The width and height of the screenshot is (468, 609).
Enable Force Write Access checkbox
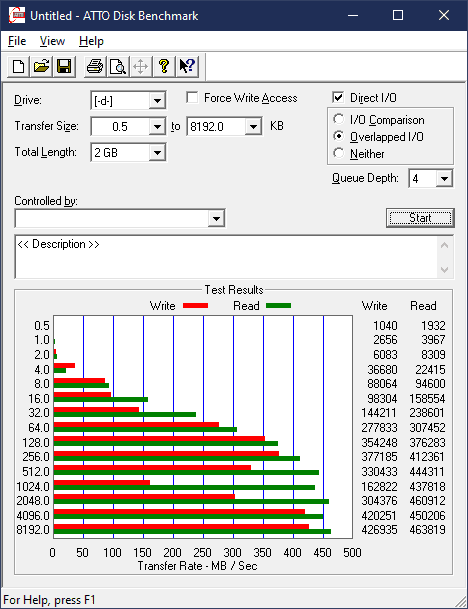click(192, 97)
